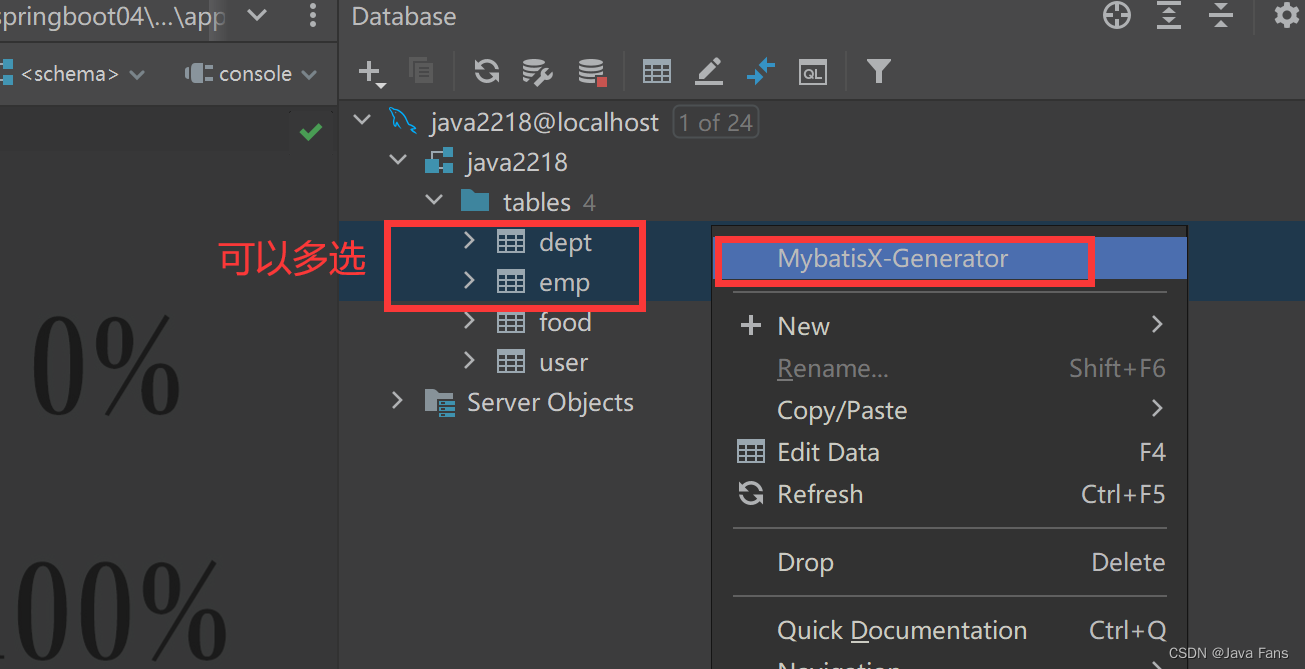Click the Filter funnel icon
The height and width of the screenshot is (669, 1305).
[x=878, y=71]
